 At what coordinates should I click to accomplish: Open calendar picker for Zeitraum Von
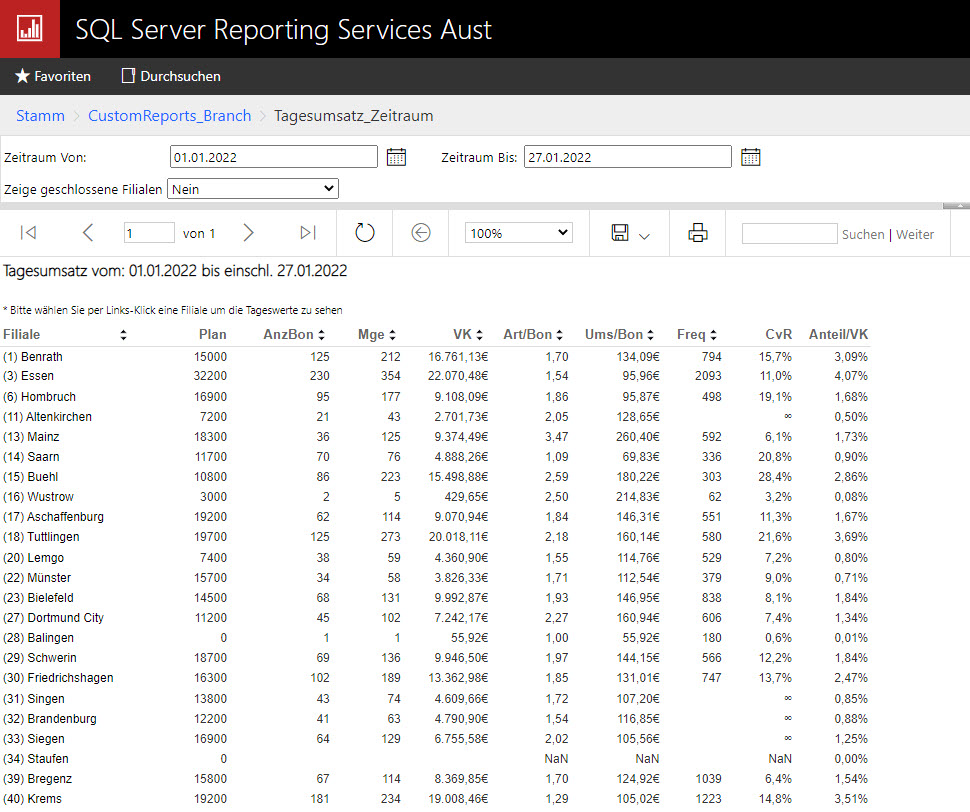pos(396,157)
